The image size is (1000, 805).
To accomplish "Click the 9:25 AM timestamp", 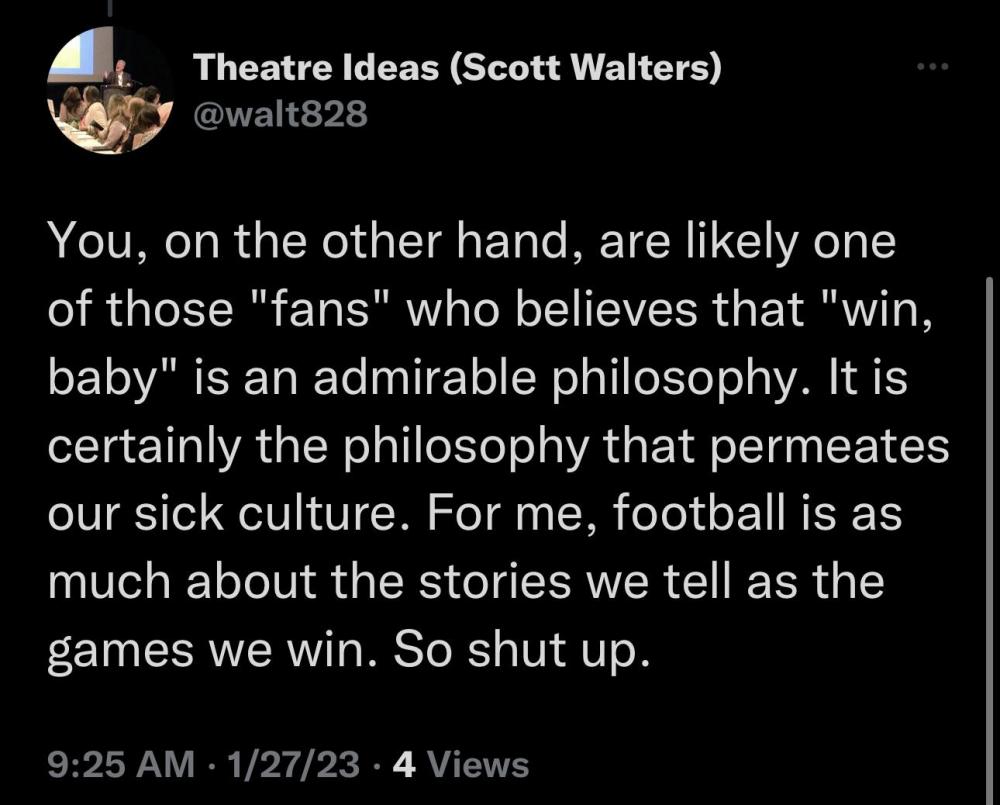I will [120, 765].
